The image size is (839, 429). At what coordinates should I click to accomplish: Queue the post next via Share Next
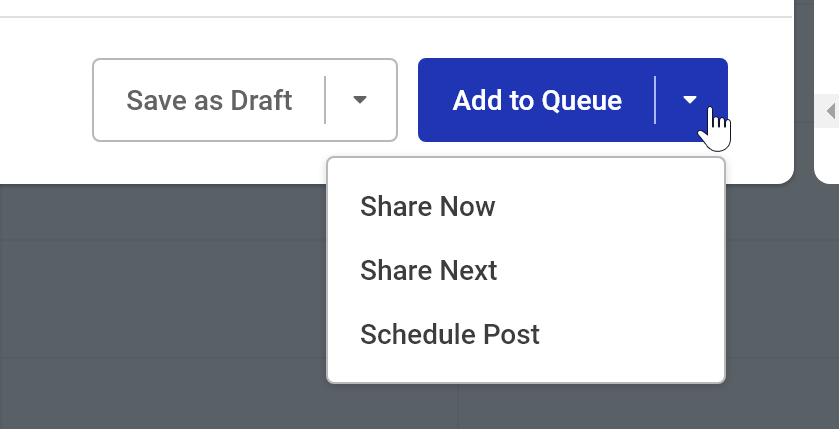point(429,270)
